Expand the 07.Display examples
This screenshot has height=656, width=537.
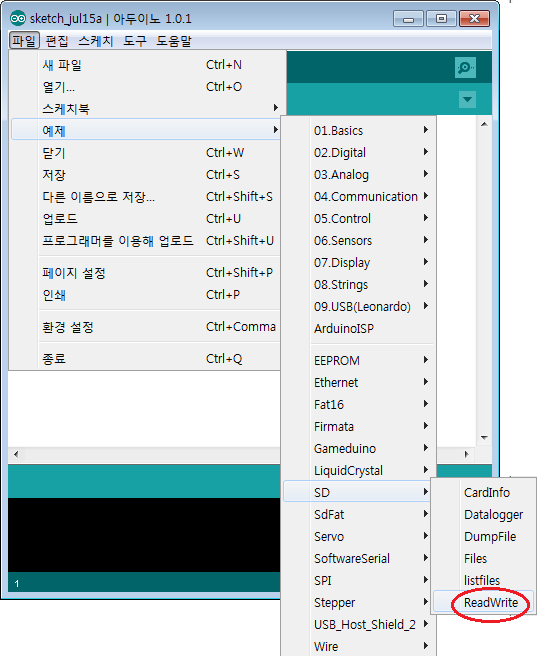tap(359, 263)
